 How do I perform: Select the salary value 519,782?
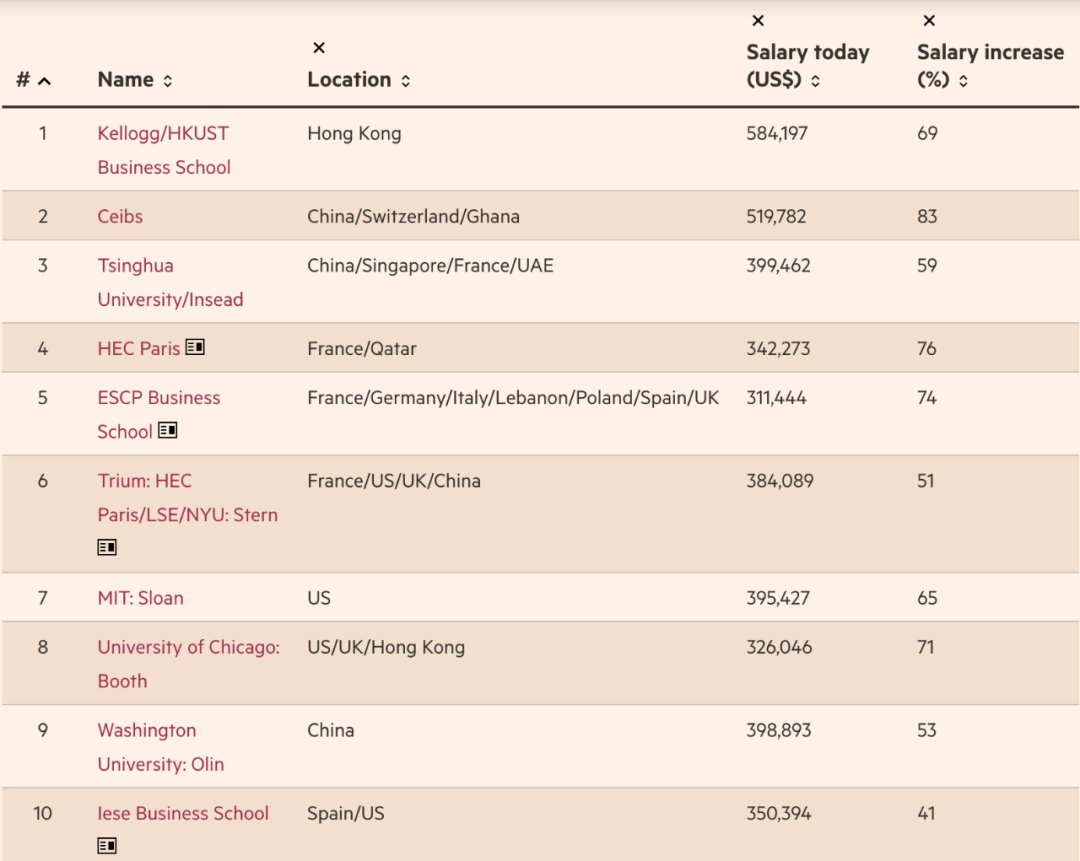pyautogui.click(x=776, y=216)
